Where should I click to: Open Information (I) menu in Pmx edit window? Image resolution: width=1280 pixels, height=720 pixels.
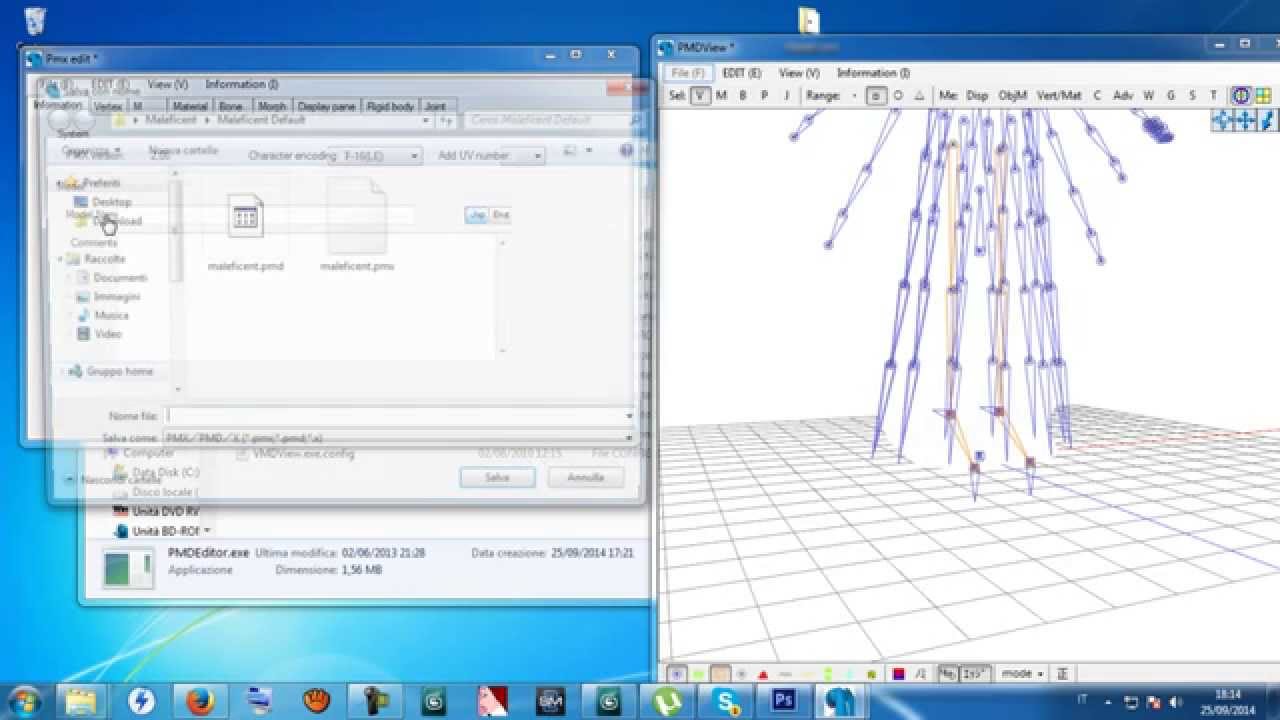point(242,85)
